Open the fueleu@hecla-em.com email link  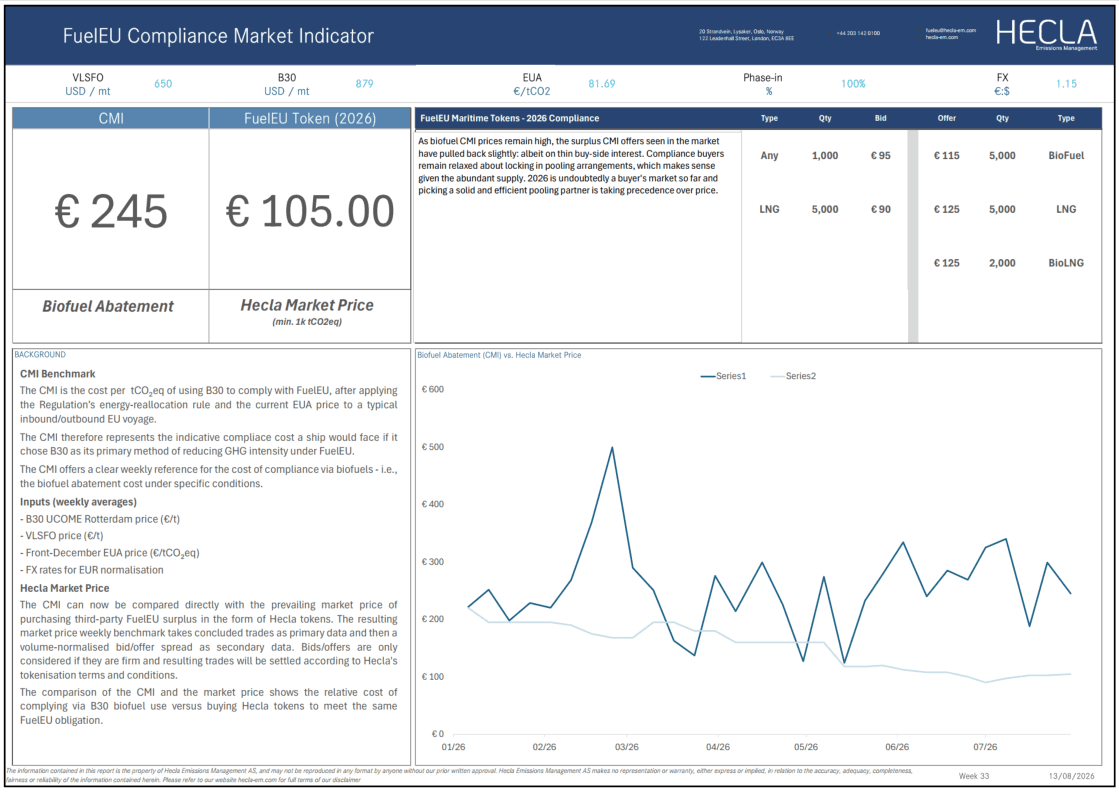pos(950,31)
